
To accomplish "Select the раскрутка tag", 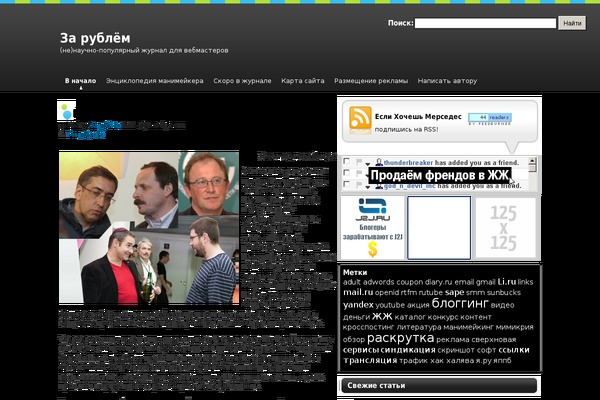I will coord(400,338).
